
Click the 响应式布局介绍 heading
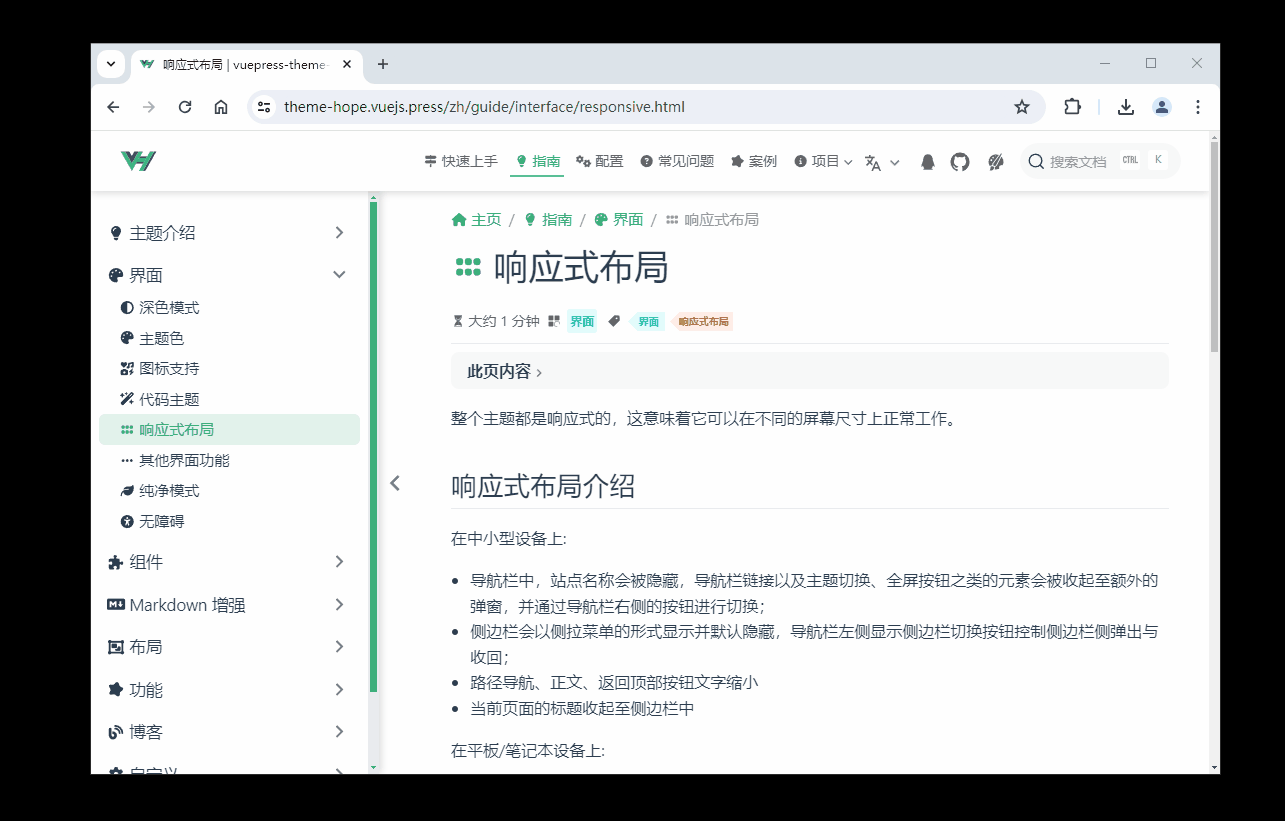click(543, 487)
